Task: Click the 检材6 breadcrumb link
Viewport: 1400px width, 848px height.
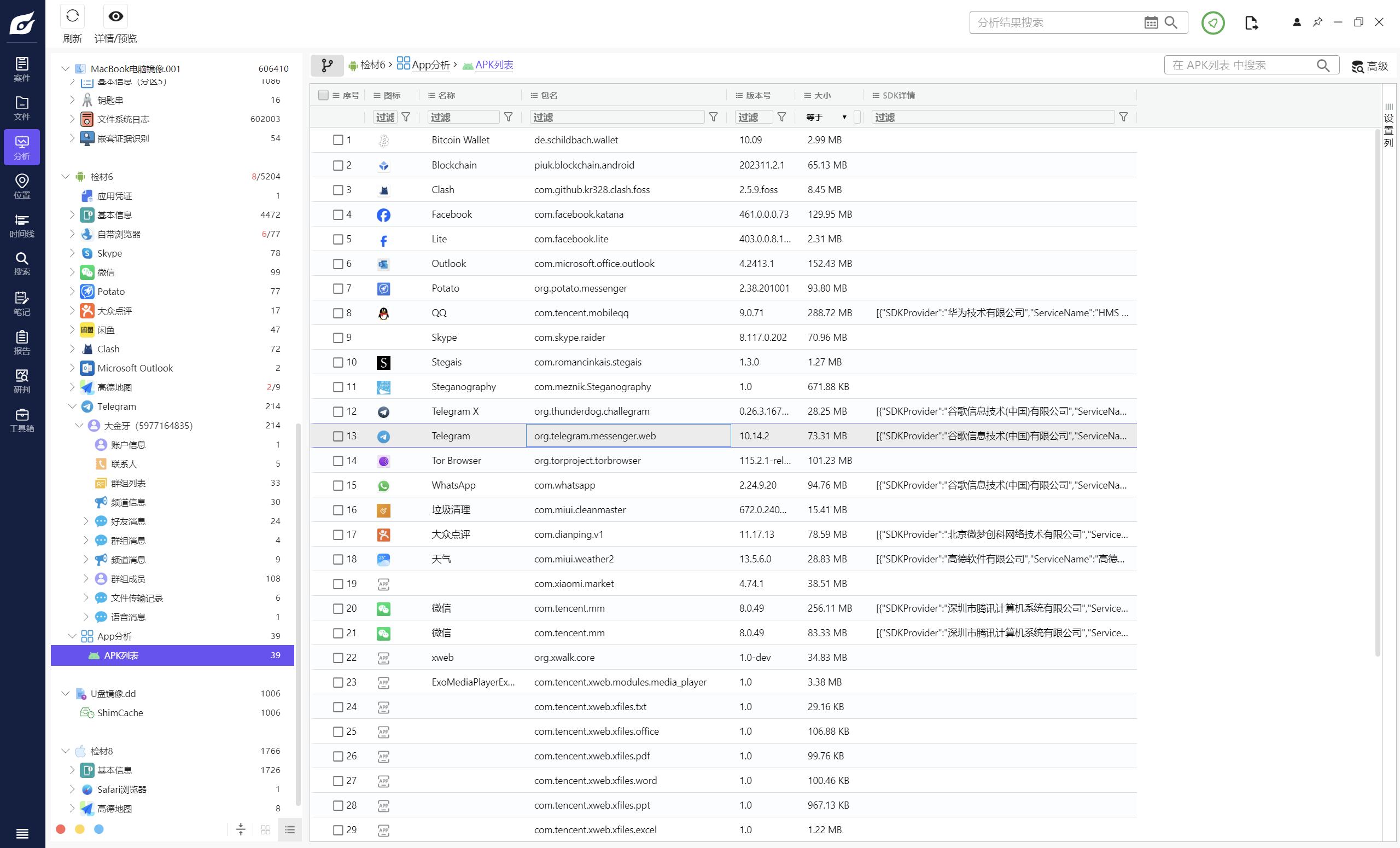Action: (373, 65)
